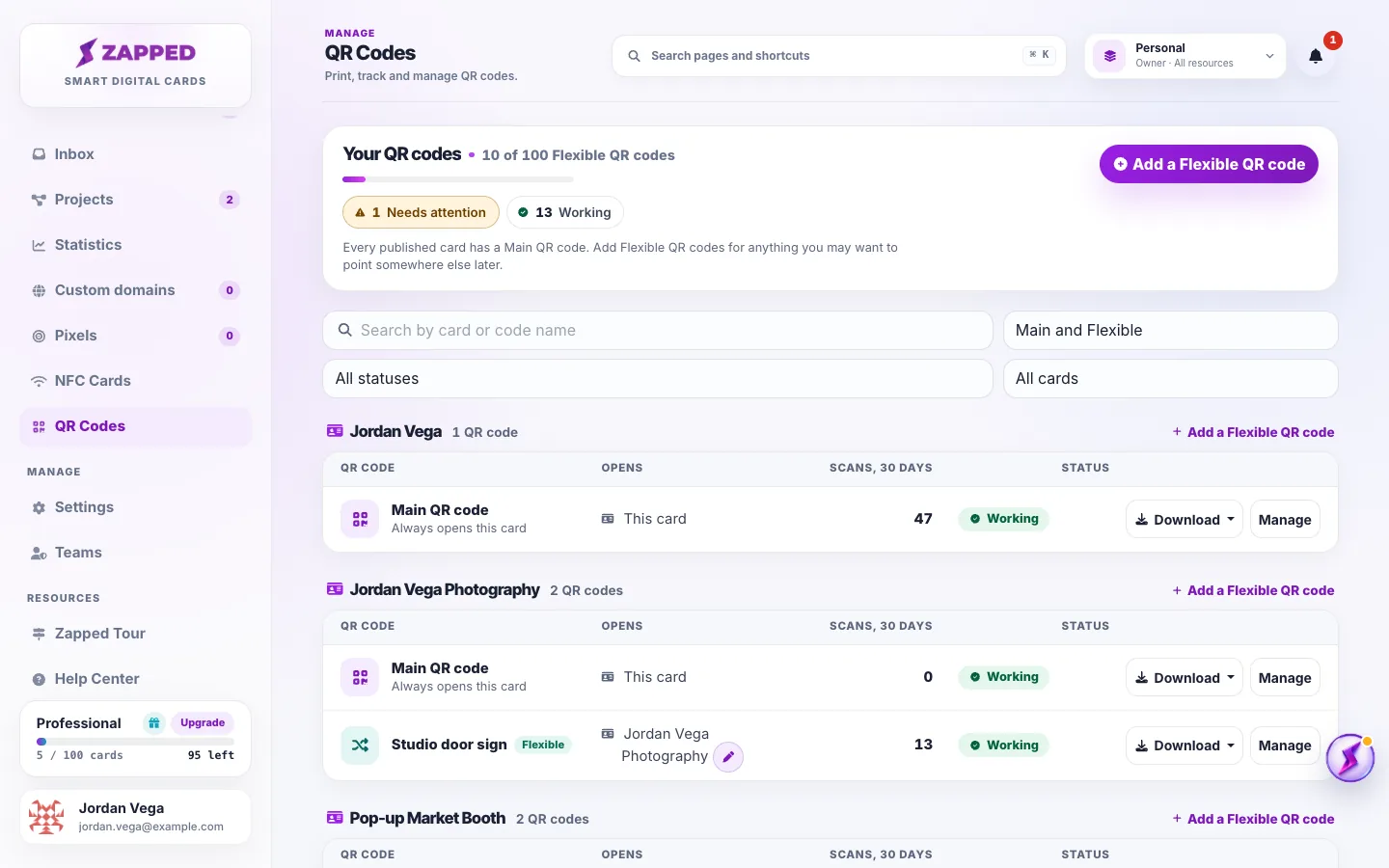The height and width of the screenshot is (868, 1389).
Task: Click Manage for the Studio door sign
Action: click(1285, 746)
